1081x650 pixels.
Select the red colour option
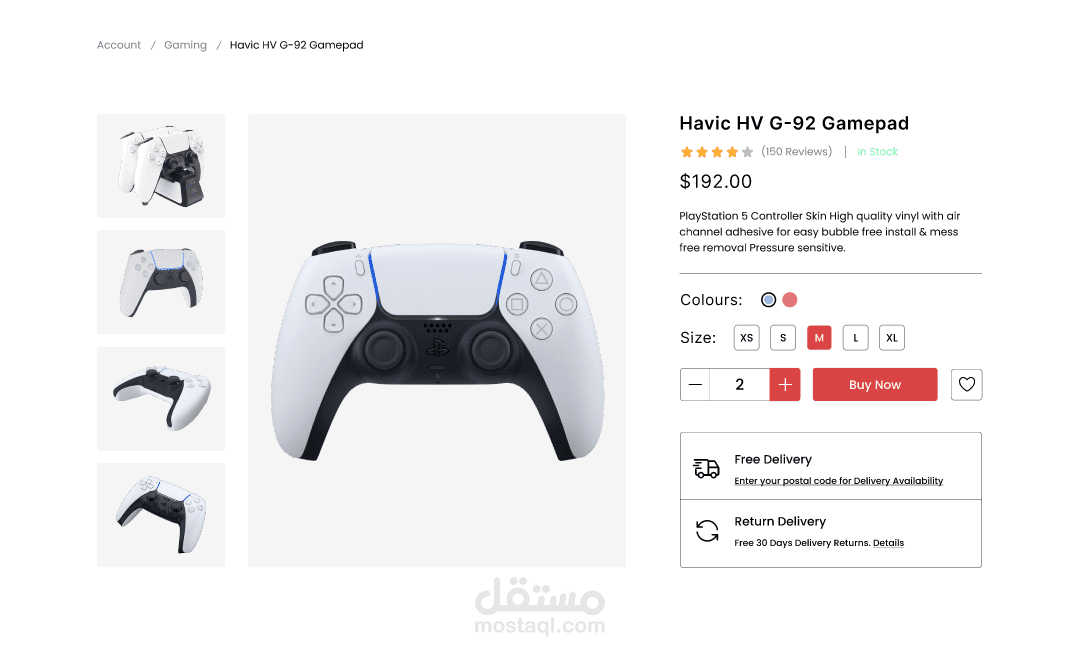click(x=790, y=300)
